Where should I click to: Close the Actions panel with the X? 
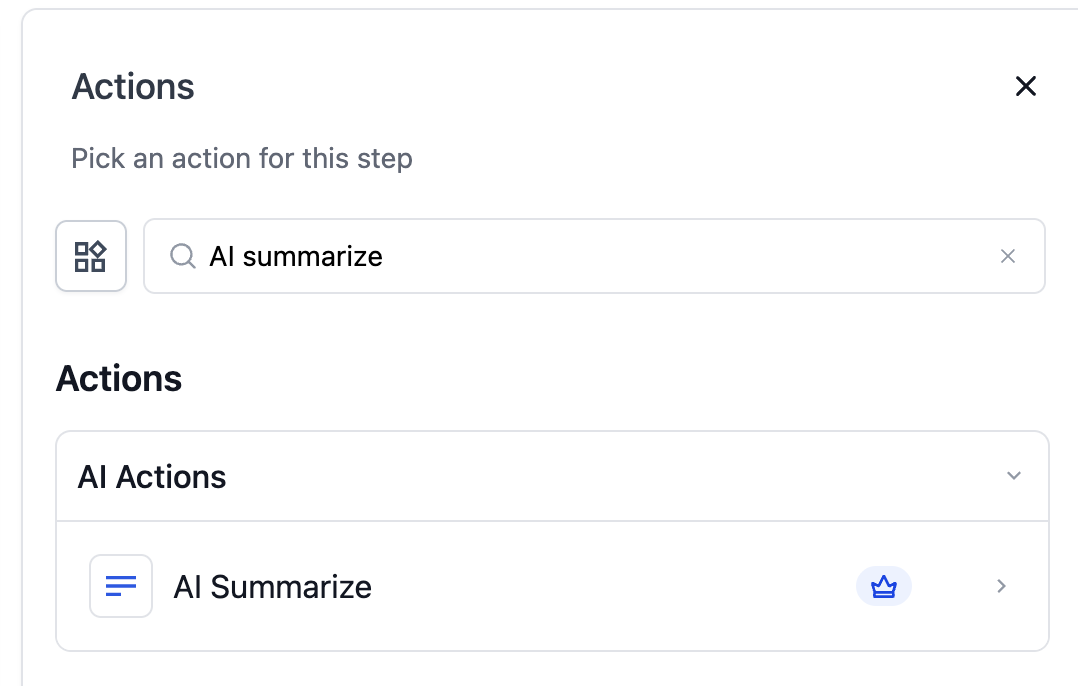(1025, 86)
